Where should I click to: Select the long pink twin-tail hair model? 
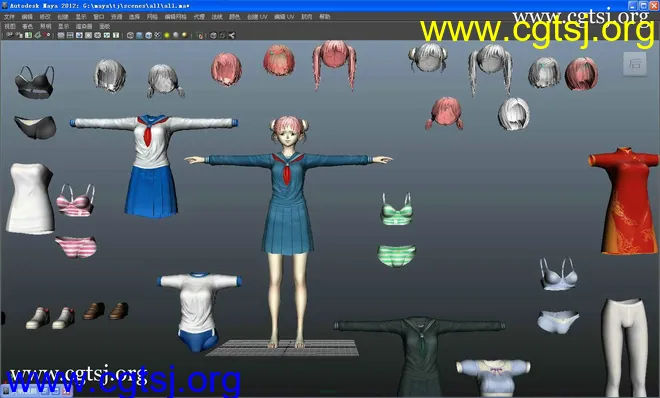click(334, 65)
